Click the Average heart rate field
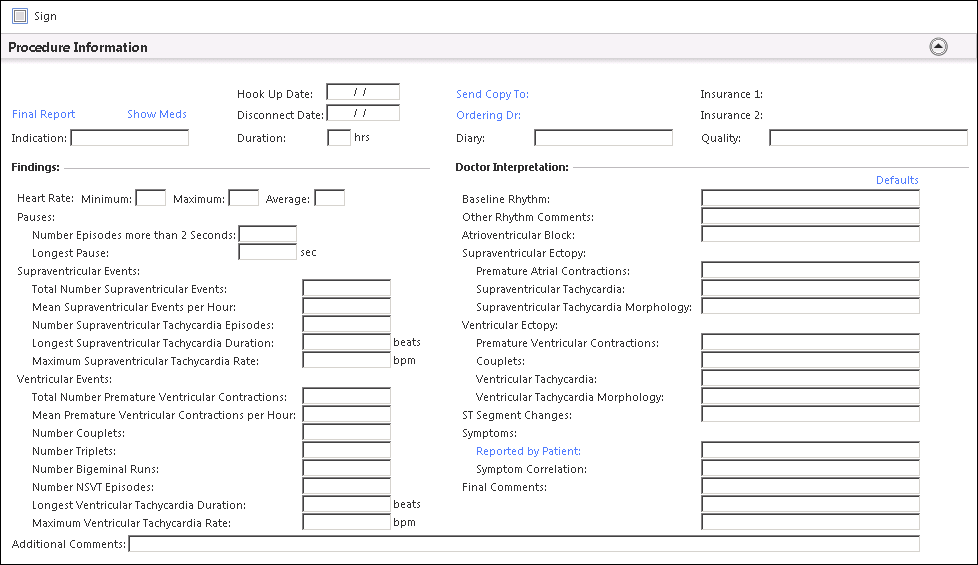This screenshot has width=978, height=565. (x=329, y=198)
